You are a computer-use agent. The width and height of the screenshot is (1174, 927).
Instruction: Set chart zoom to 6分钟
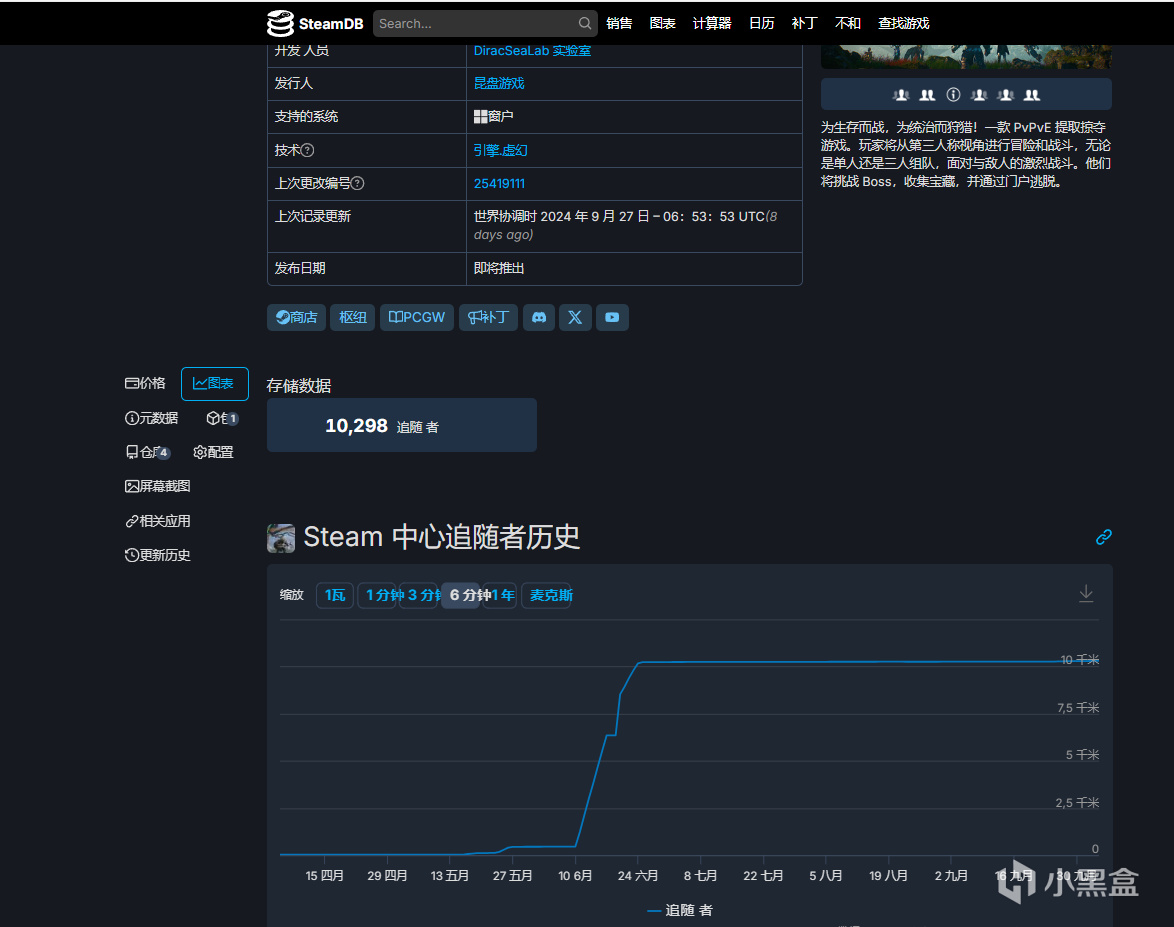(x=460, y=595)
